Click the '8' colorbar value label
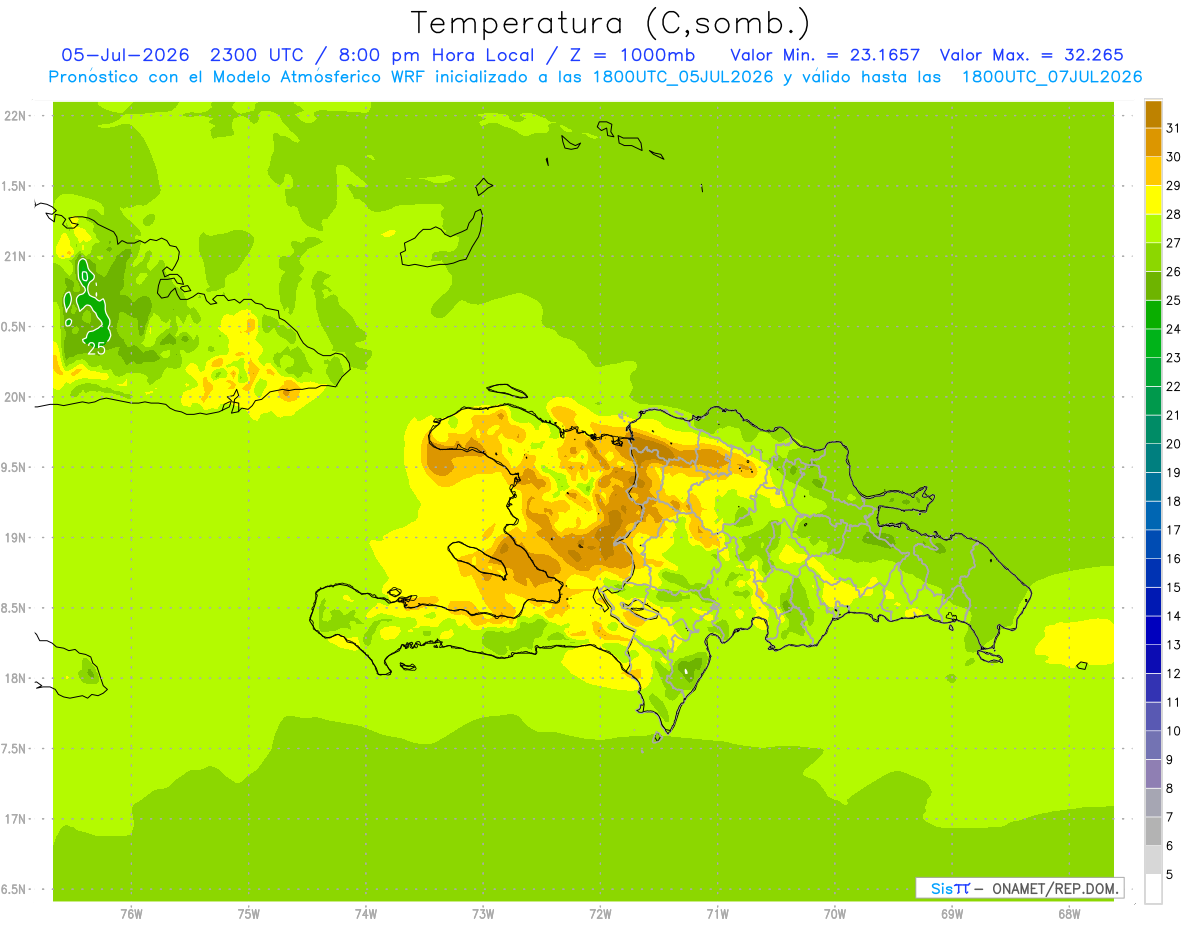Screen dimensions: 1200x927 (1169, 788)
